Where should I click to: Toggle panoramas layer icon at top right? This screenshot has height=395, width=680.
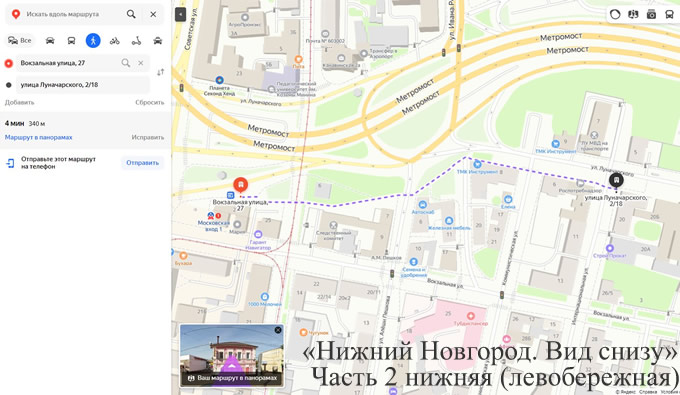[x=633, y=14]
